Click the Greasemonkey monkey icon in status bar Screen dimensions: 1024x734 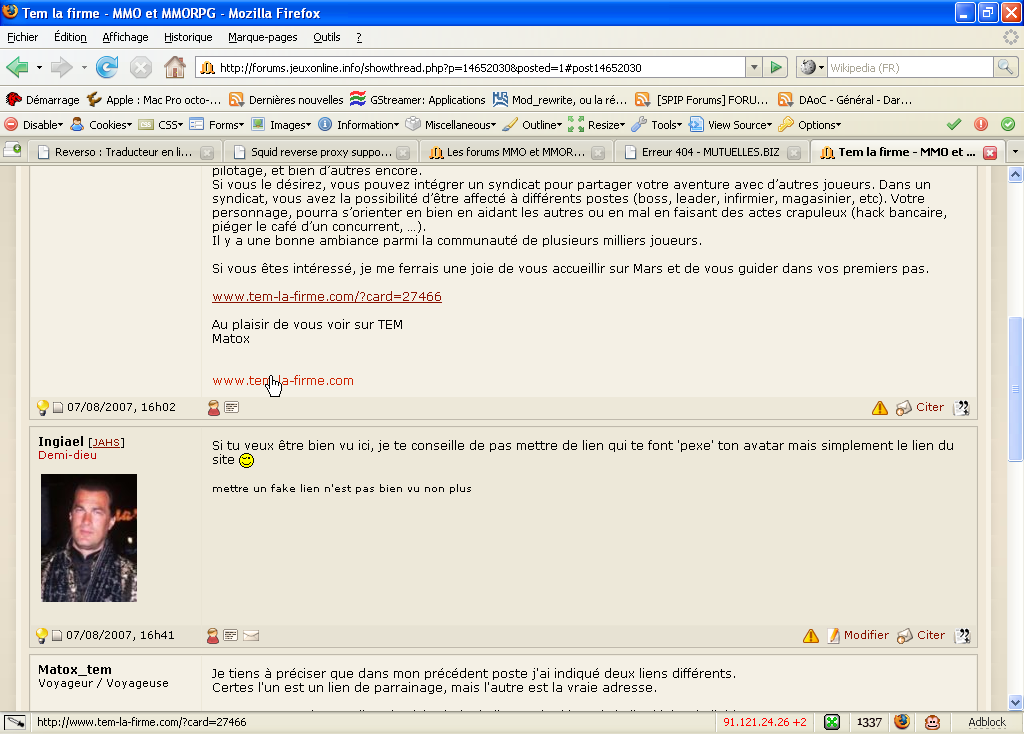[933, 722]
